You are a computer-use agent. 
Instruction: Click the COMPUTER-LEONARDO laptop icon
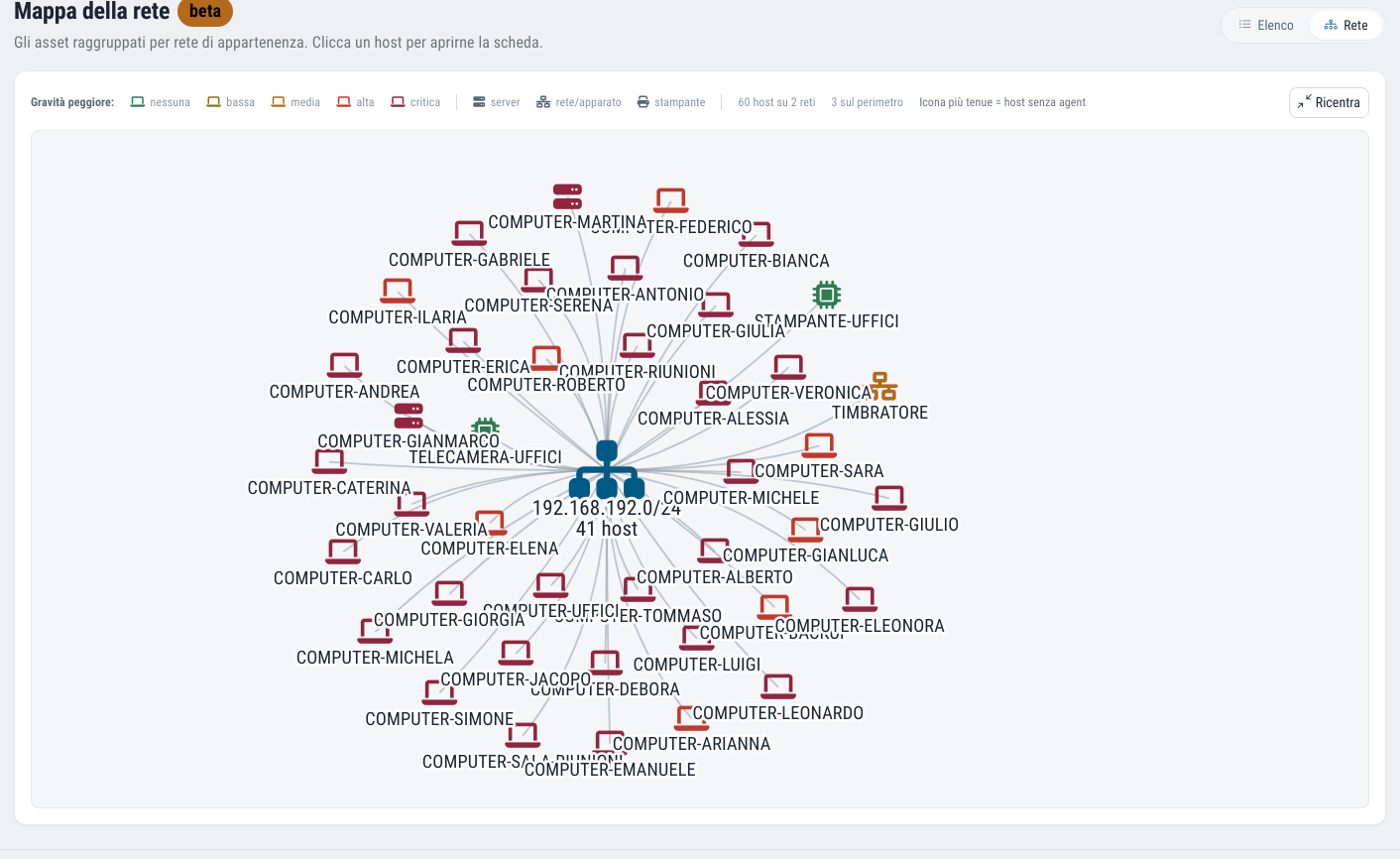[x=778, y=687]
